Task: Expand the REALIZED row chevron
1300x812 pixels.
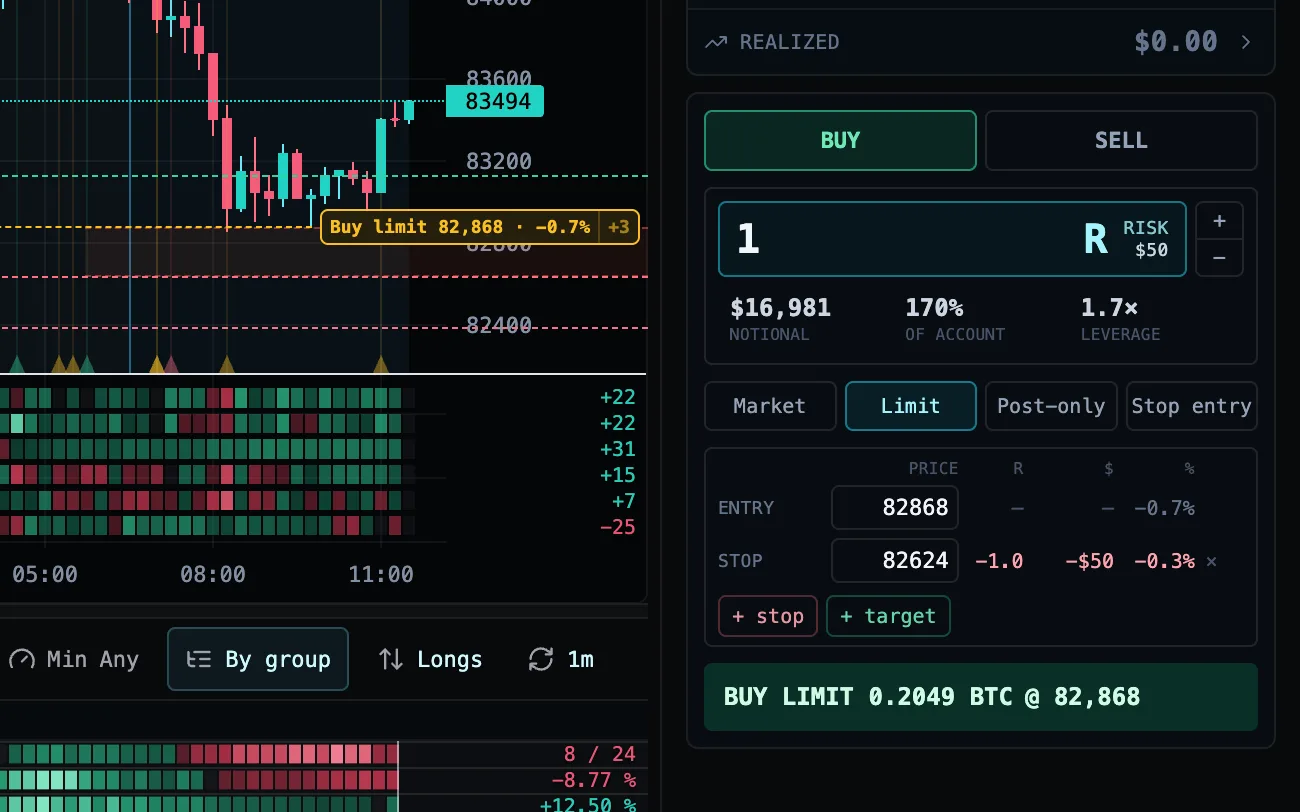Action: tap(1246, 42)
